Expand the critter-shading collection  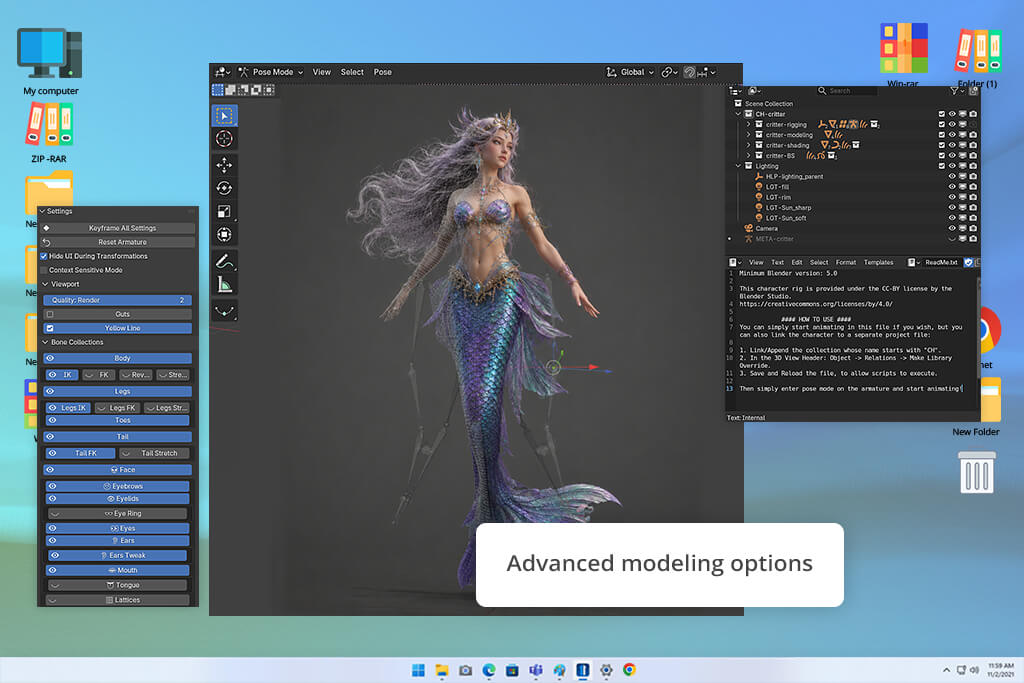(748, 146)
